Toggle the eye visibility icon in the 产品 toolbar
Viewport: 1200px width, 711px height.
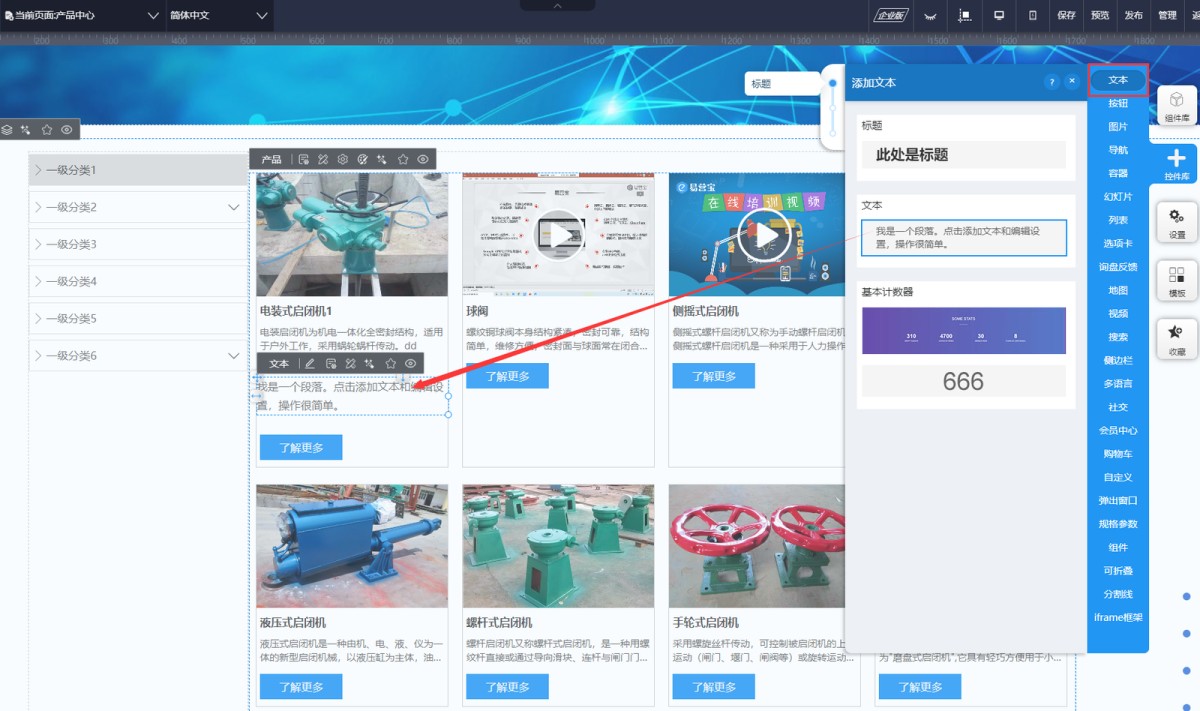(424, 159)
